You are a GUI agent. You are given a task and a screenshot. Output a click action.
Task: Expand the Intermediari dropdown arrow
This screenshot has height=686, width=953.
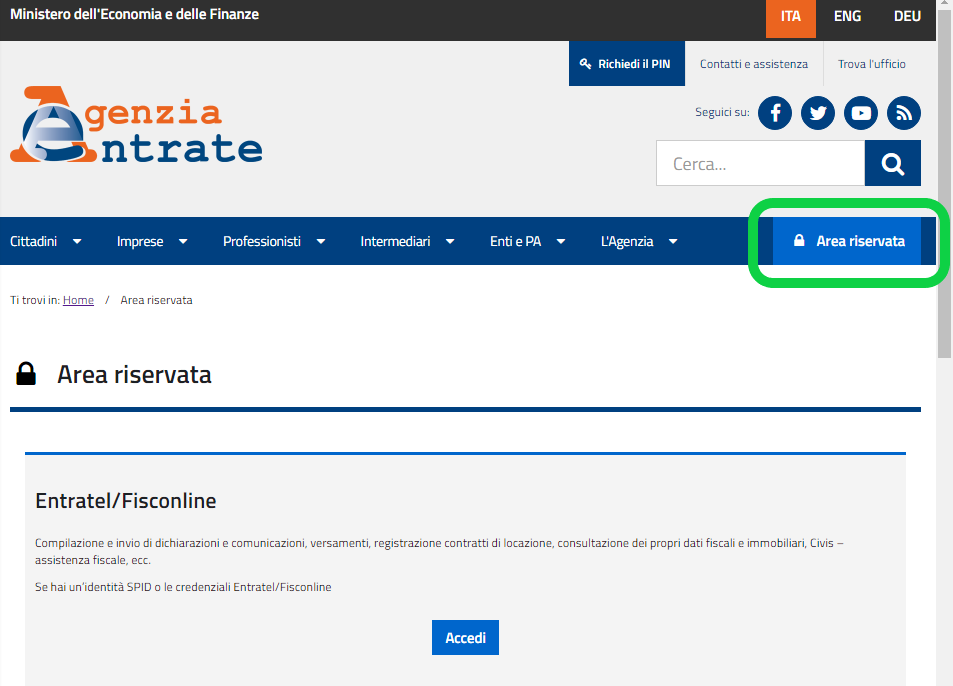450,241
